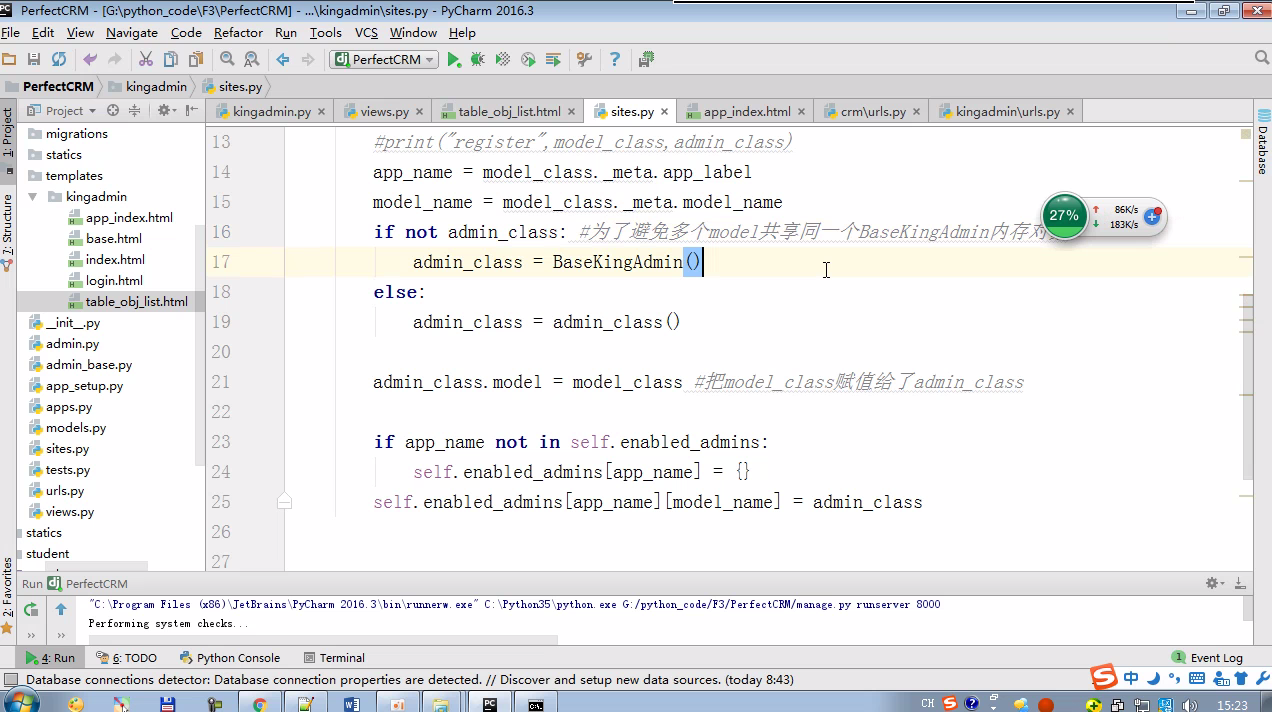Click the Synchronize icon in the toolbar
The width and height of the screenshot is (1272, 712).
point(59,60)
